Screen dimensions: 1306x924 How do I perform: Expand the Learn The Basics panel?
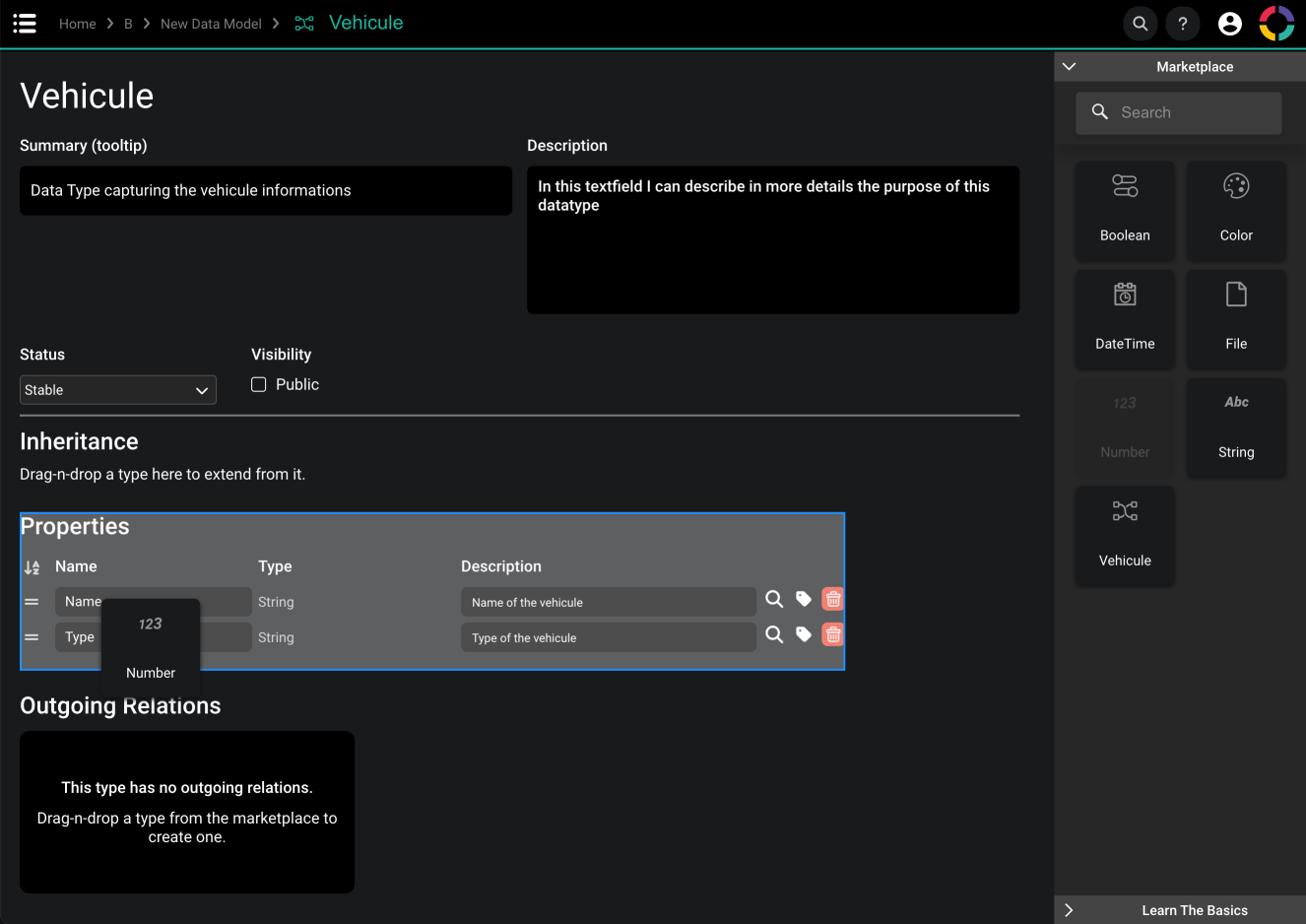[x=1070, y=910]
